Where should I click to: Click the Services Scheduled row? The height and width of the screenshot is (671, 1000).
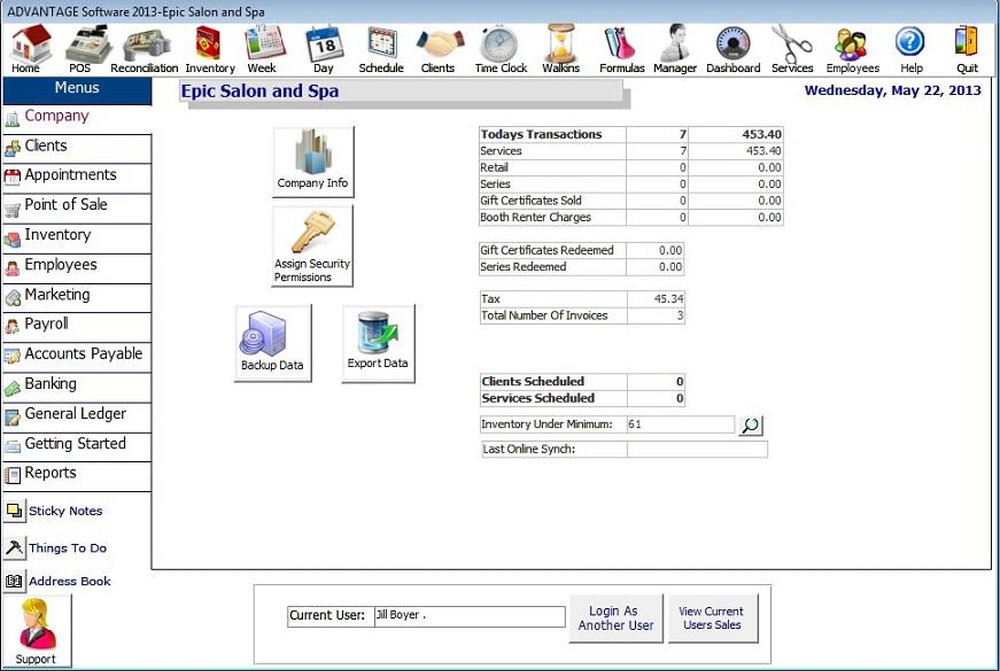pyautogui.click(x=582, y=398)
